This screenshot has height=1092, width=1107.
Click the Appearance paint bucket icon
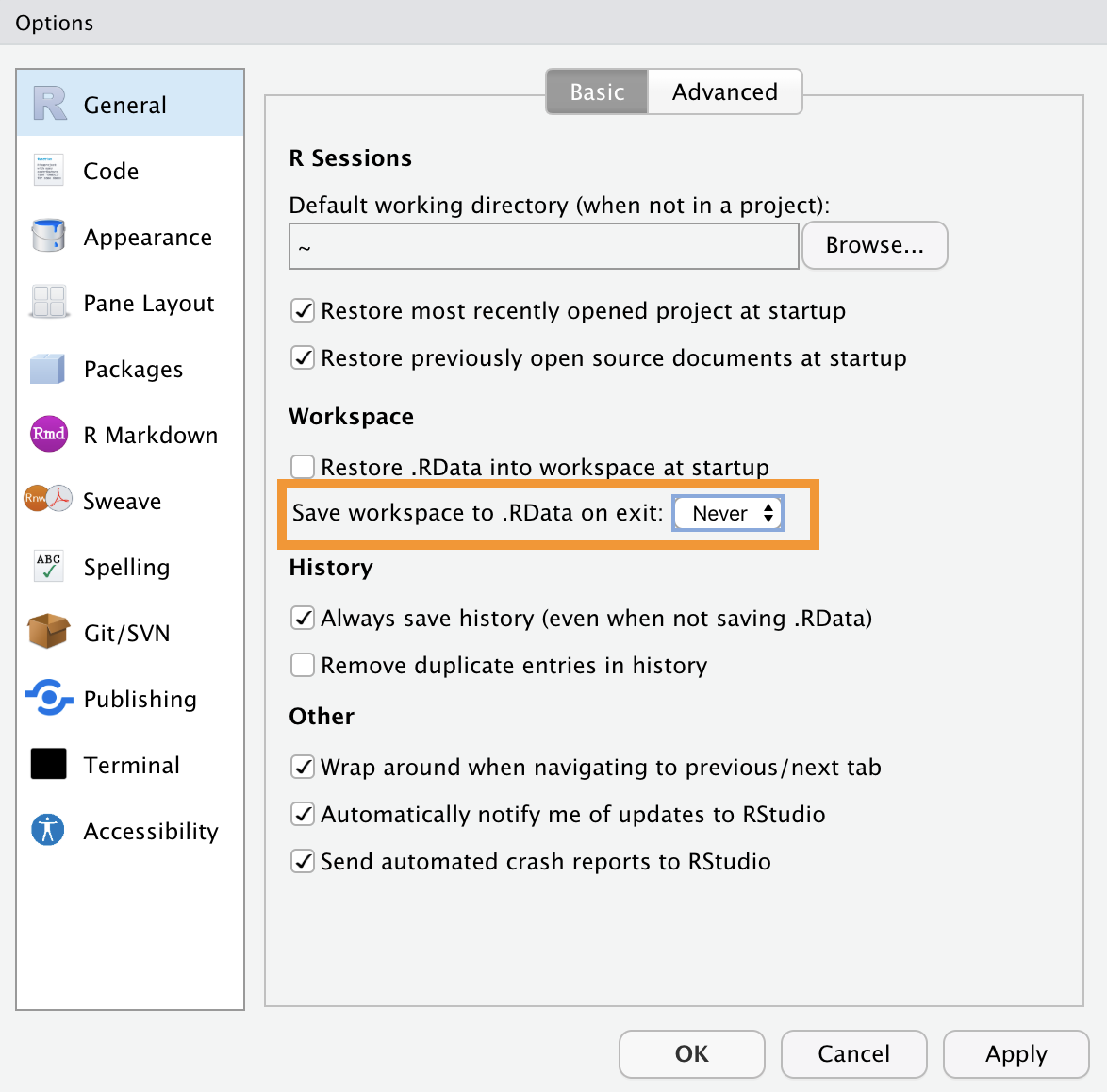click(x=49, y=236)
